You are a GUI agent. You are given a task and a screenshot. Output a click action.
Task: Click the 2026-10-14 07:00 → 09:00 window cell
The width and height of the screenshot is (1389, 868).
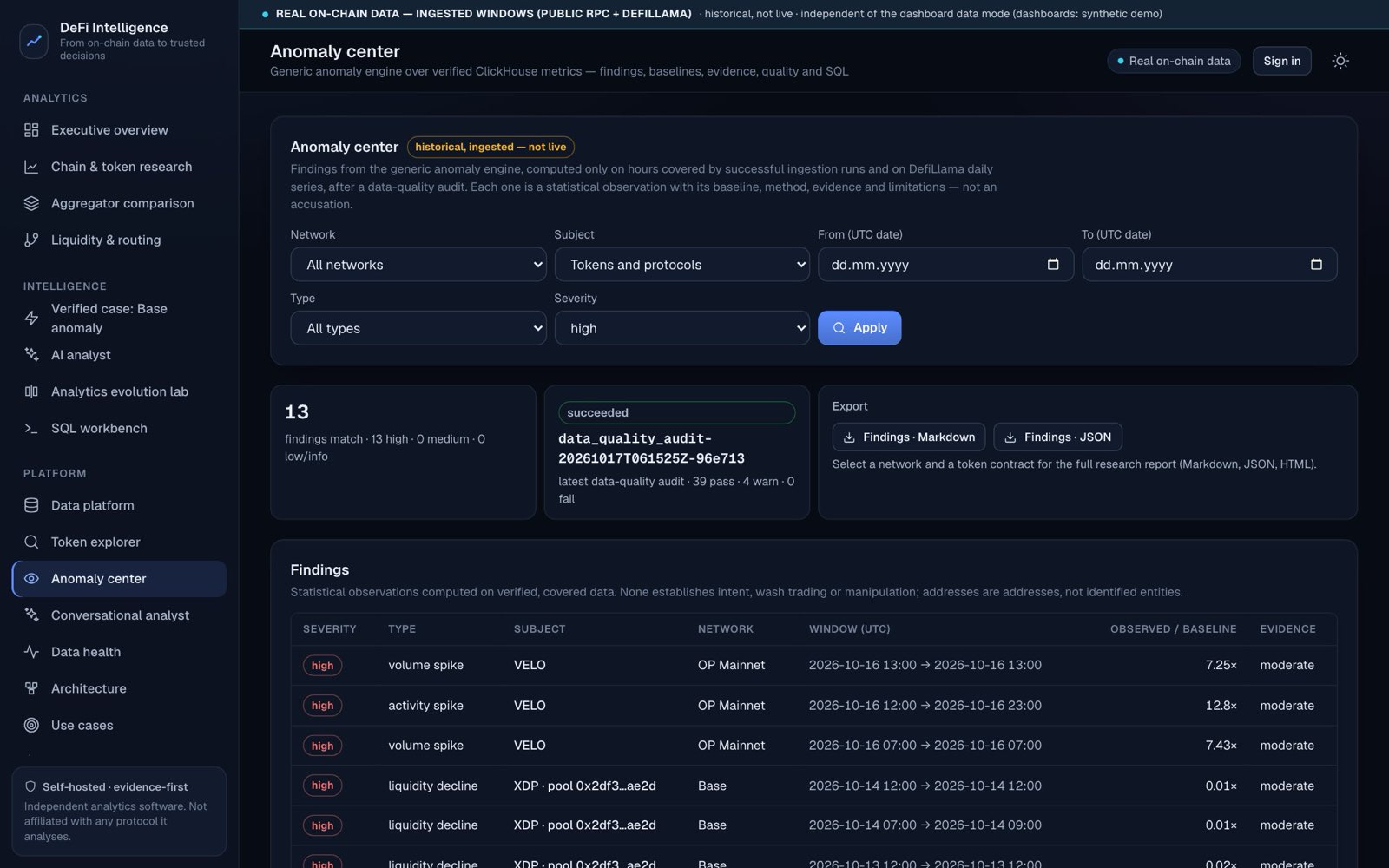pyautogui.click(x=925, y=825)
